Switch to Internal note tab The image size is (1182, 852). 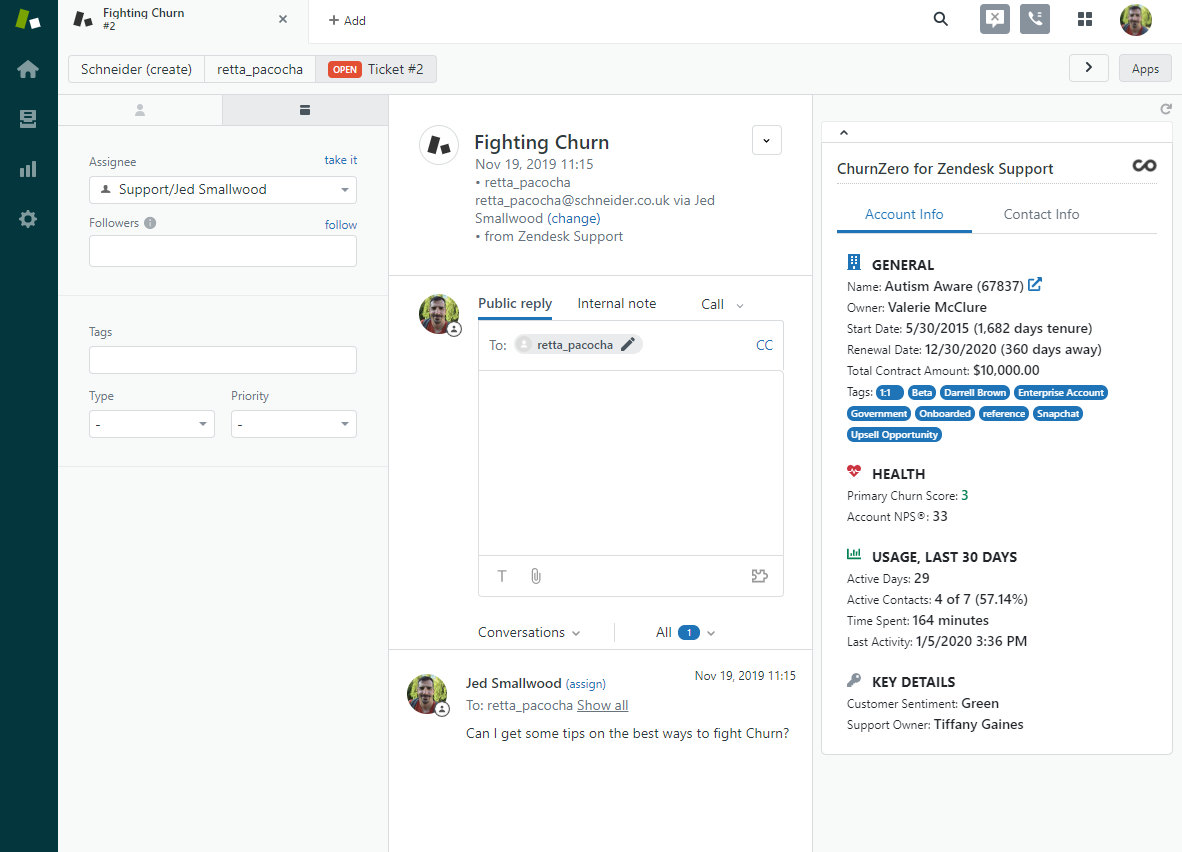[x=617, y=303]
